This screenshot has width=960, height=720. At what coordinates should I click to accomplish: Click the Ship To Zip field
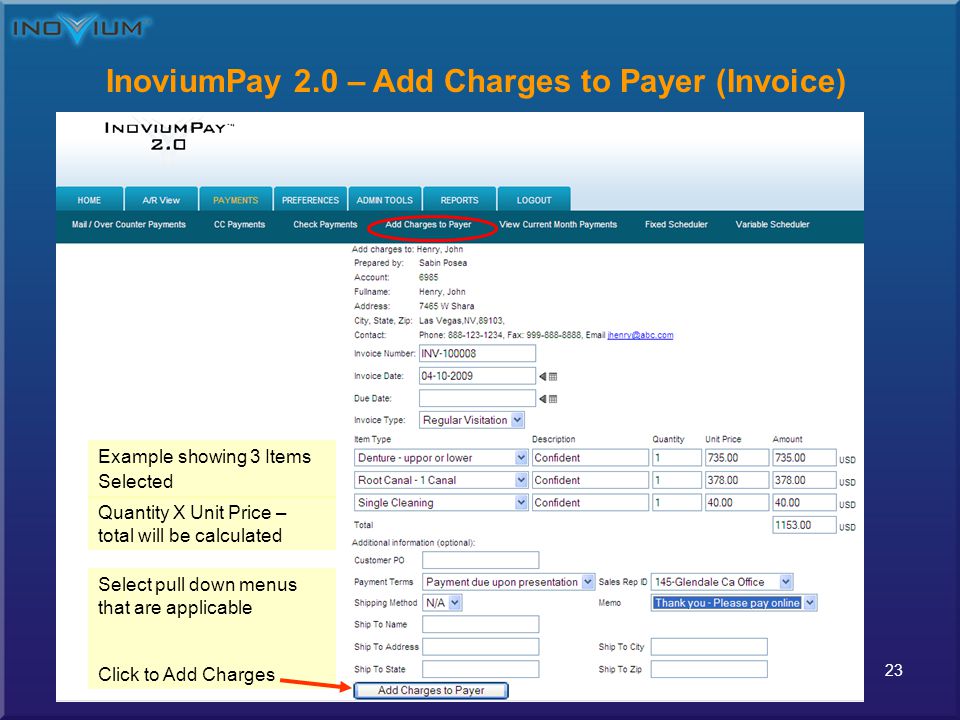tap(709, 669)
